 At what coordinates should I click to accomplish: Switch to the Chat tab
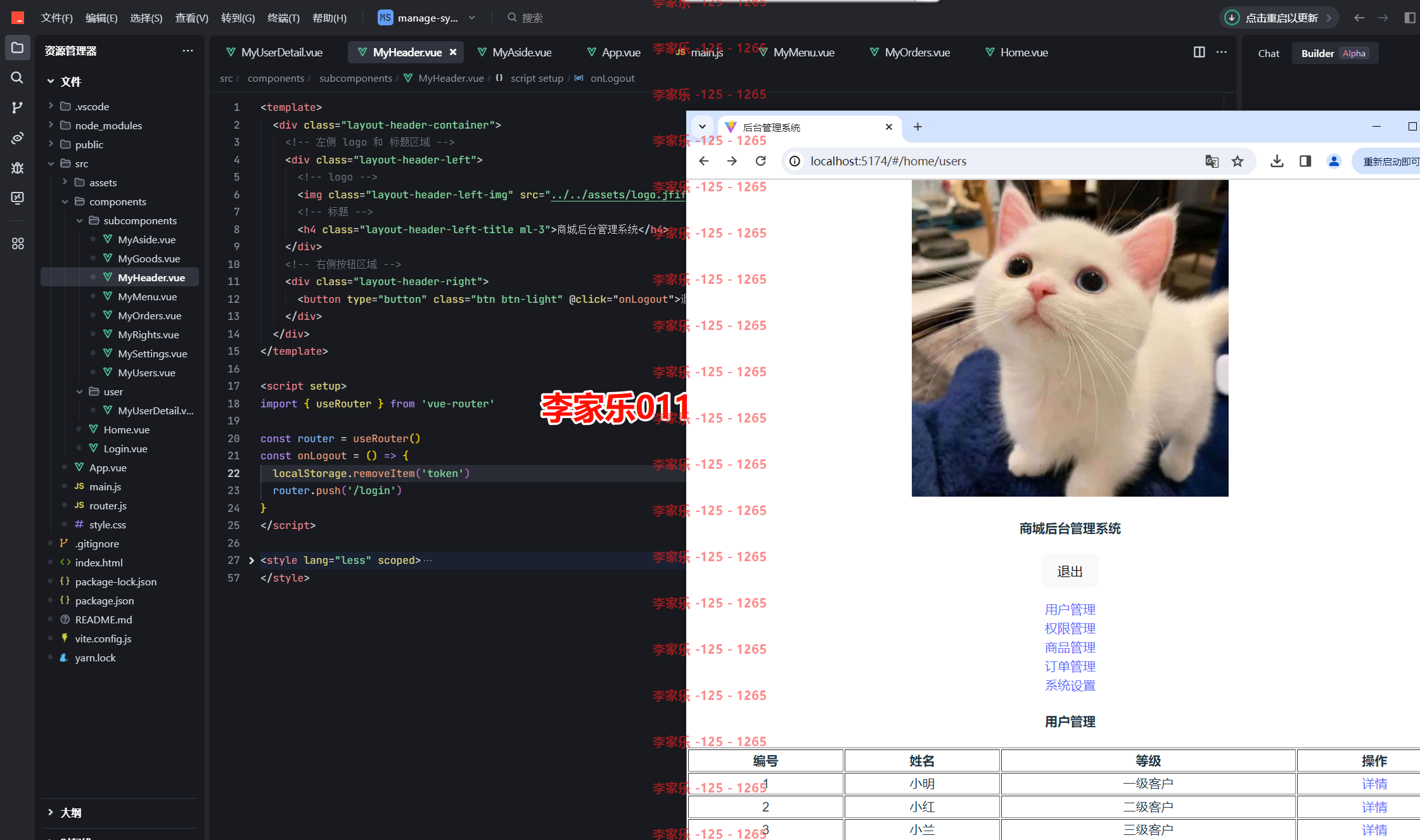tap(1269, 53)
